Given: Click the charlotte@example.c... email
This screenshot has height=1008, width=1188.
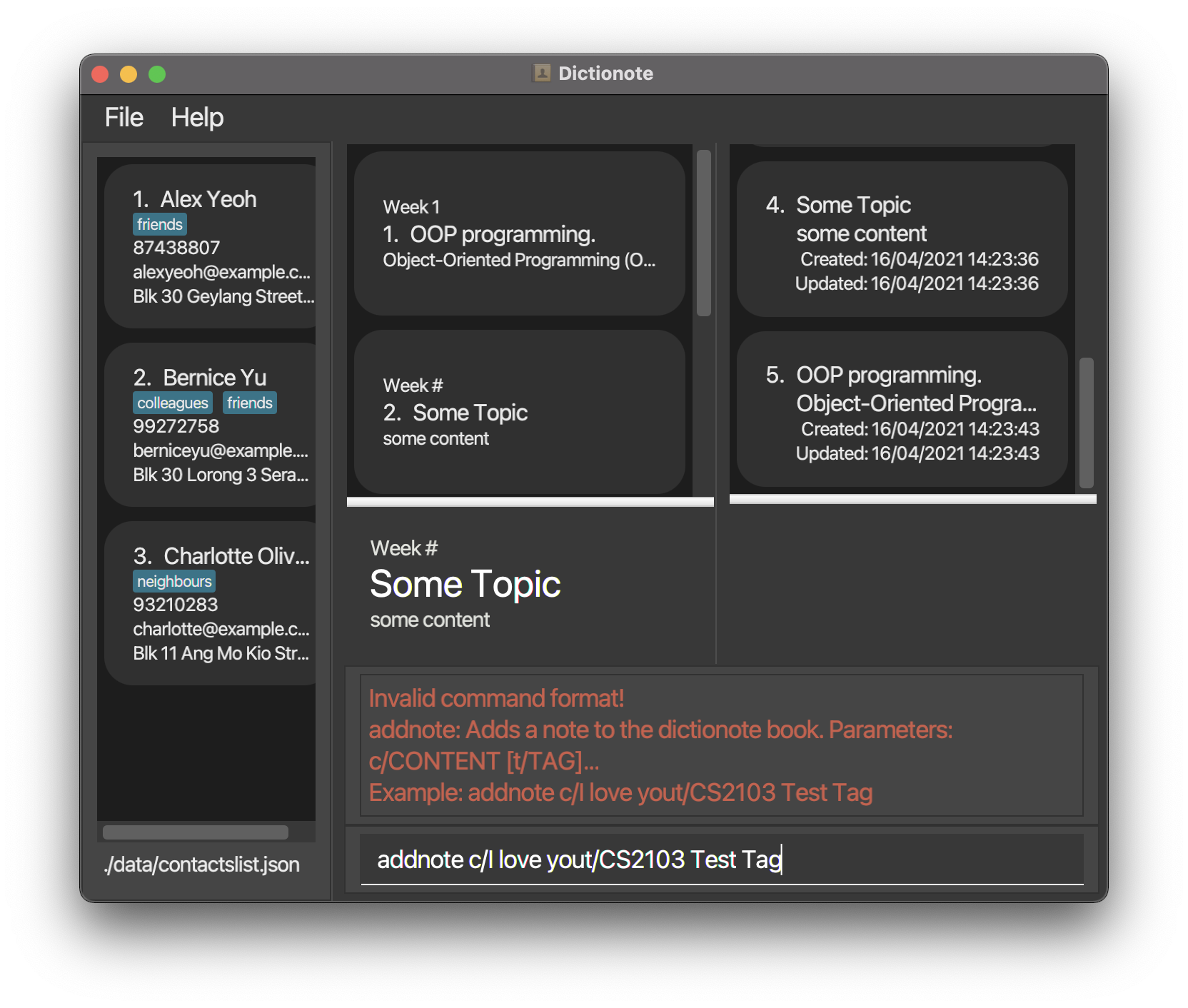Looking at the screenshot, I should click(221, 629).
